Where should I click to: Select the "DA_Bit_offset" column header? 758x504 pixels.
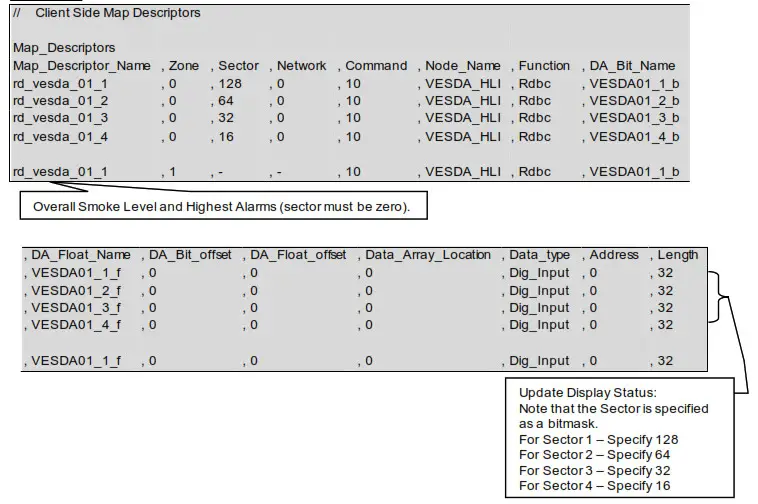(x=190, y=255)
